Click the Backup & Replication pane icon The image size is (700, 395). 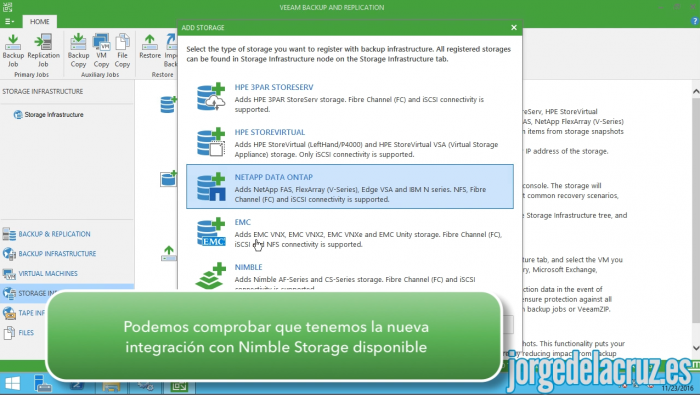point(9,234)
